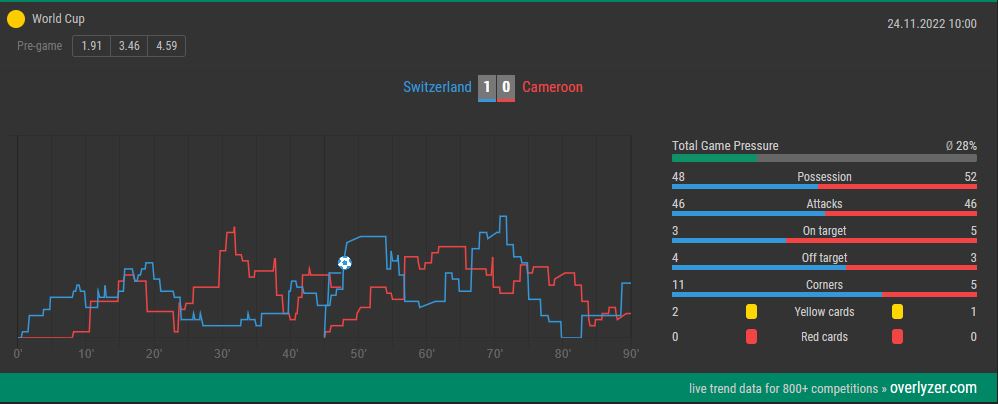The width and height of the screenshot is (998, 404).
Task: Click Switzerland's yellow card icon
Action: [752, 312]
